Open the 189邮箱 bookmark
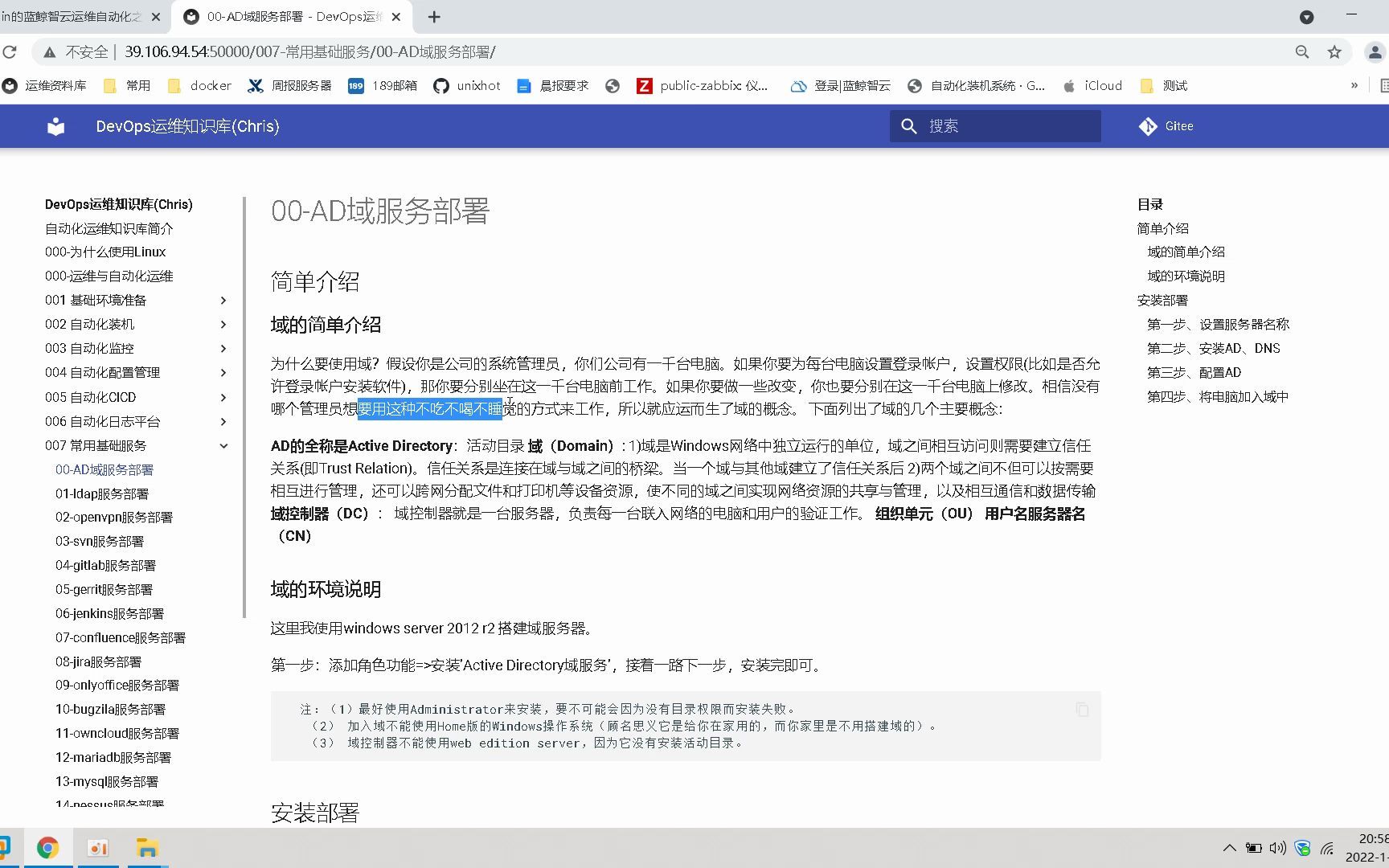This screenshot has height=868, width=1389. pos(383,86)
